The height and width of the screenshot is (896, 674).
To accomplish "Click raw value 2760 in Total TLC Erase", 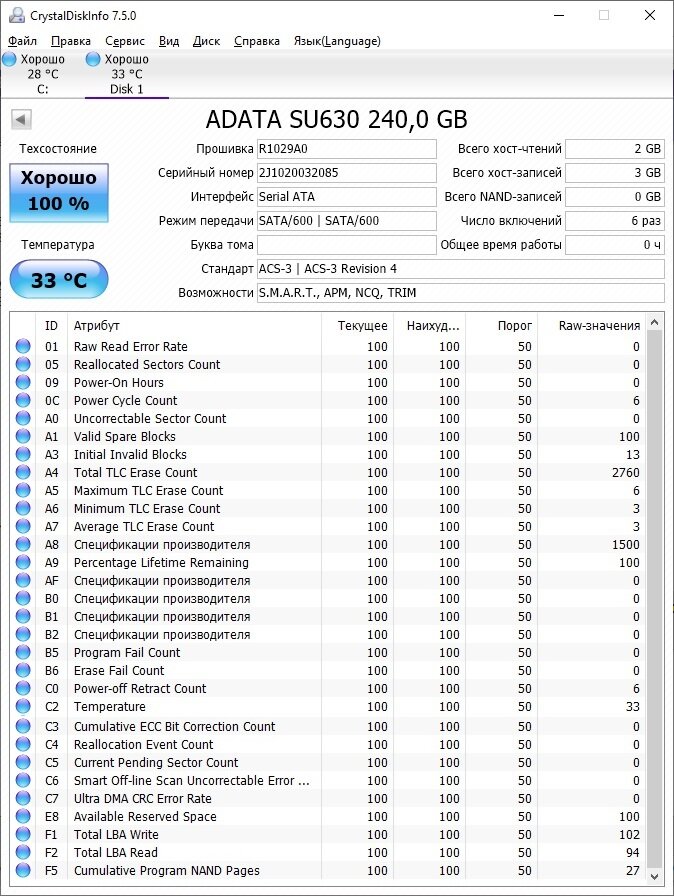I will (625, 473).
